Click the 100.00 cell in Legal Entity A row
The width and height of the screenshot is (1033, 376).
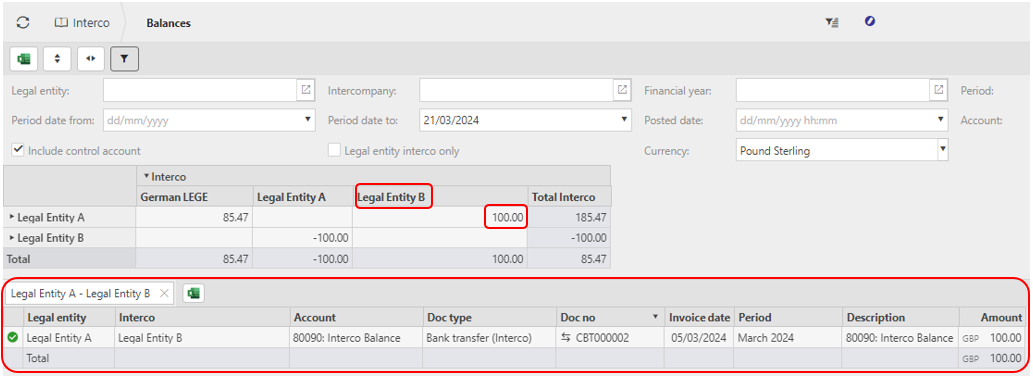(440, 217)
